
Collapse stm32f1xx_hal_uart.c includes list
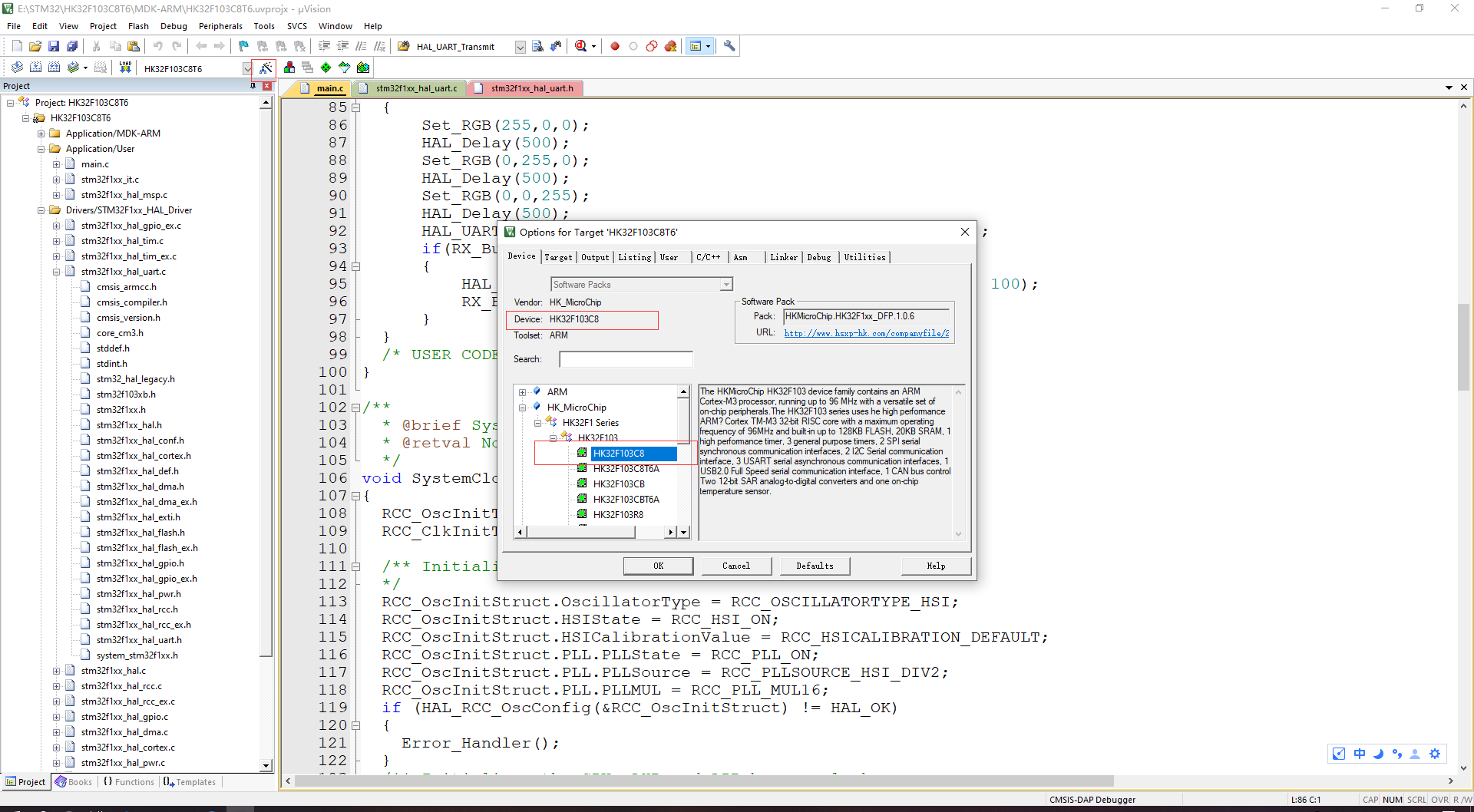coord(57,272)
